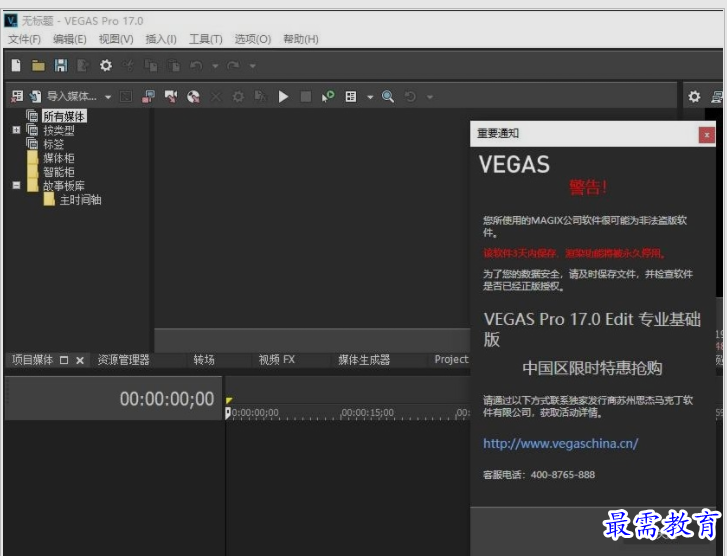This screenshot has width=727, height=556.
Task: Click the Cut scissors icon
Action: 128,66
